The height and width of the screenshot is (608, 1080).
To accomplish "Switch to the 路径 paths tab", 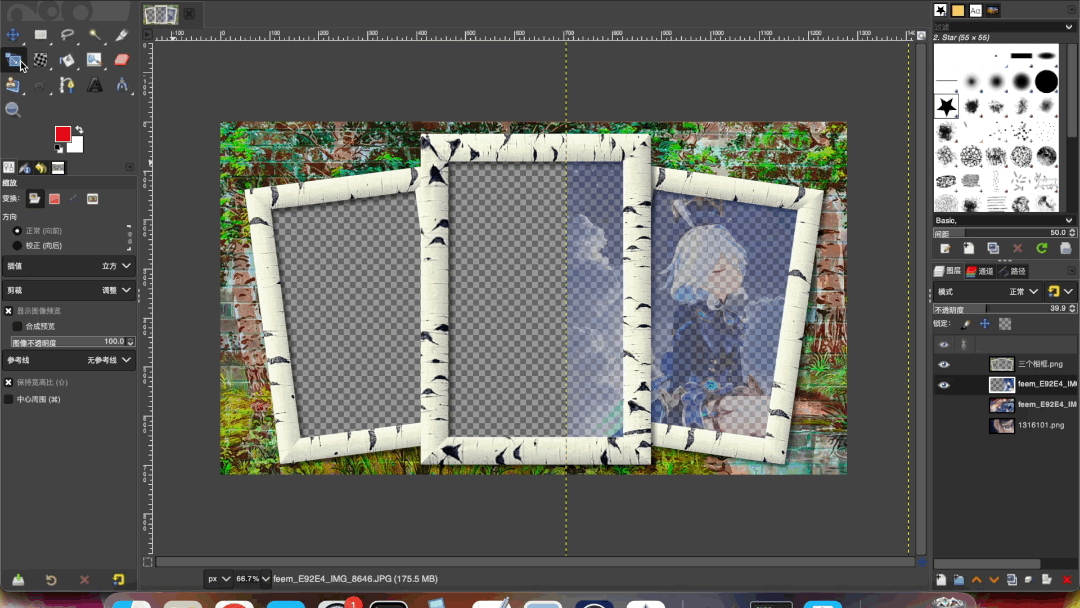I will (1012, 271).
